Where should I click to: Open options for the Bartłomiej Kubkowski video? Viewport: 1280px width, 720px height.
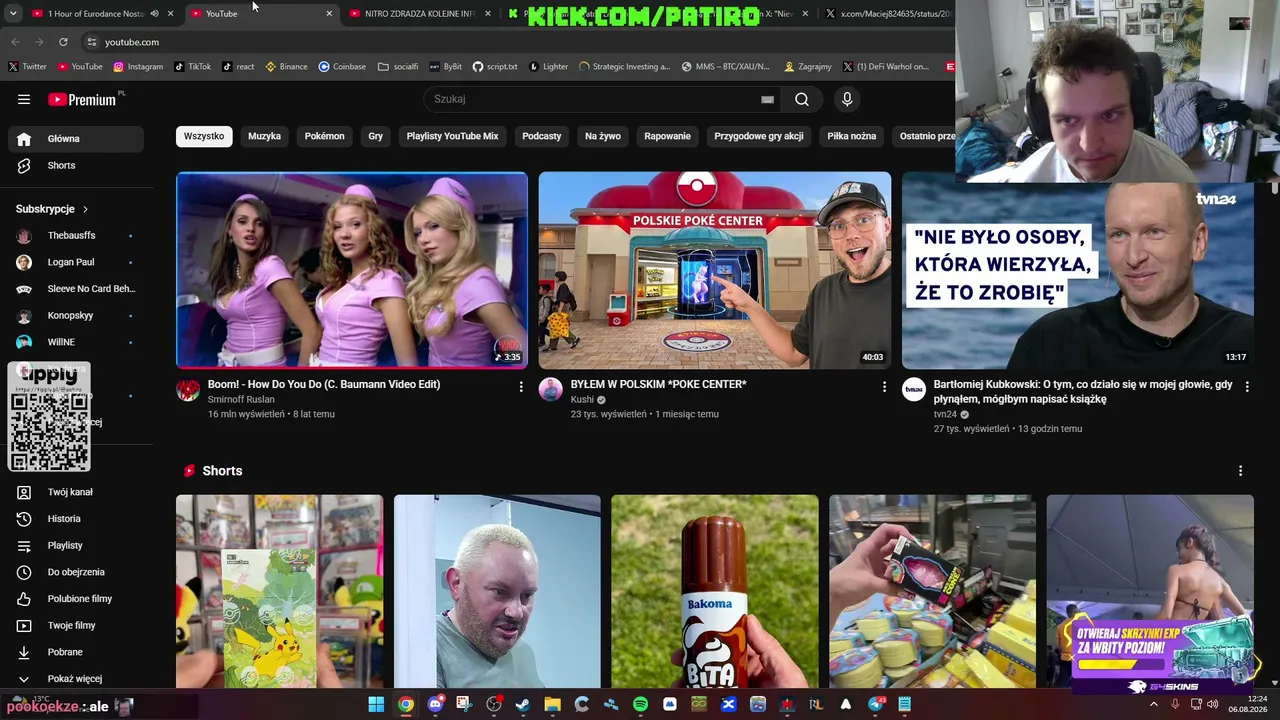1246,386
